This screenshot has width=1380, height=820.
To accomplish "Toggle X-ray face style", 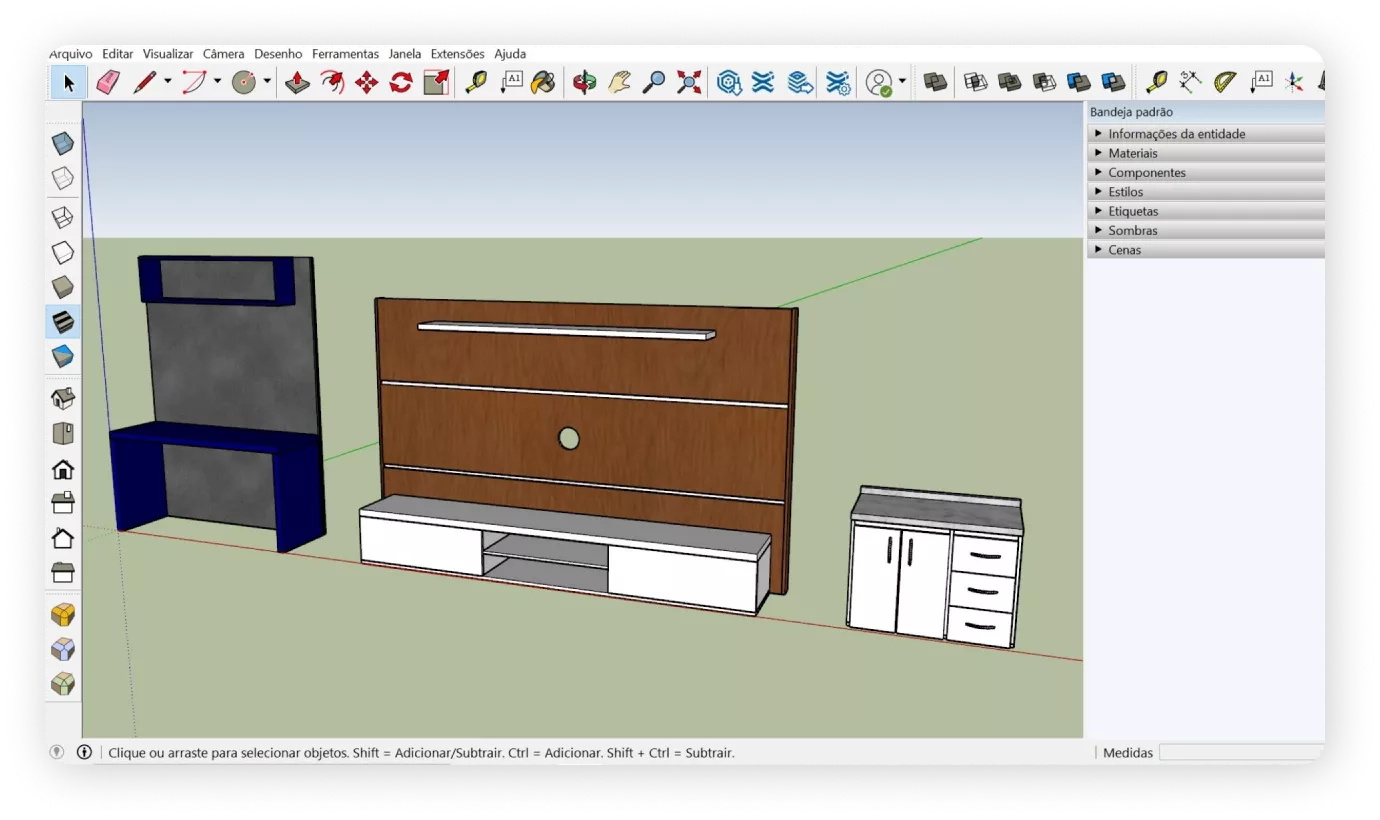I will coord(63,144).
